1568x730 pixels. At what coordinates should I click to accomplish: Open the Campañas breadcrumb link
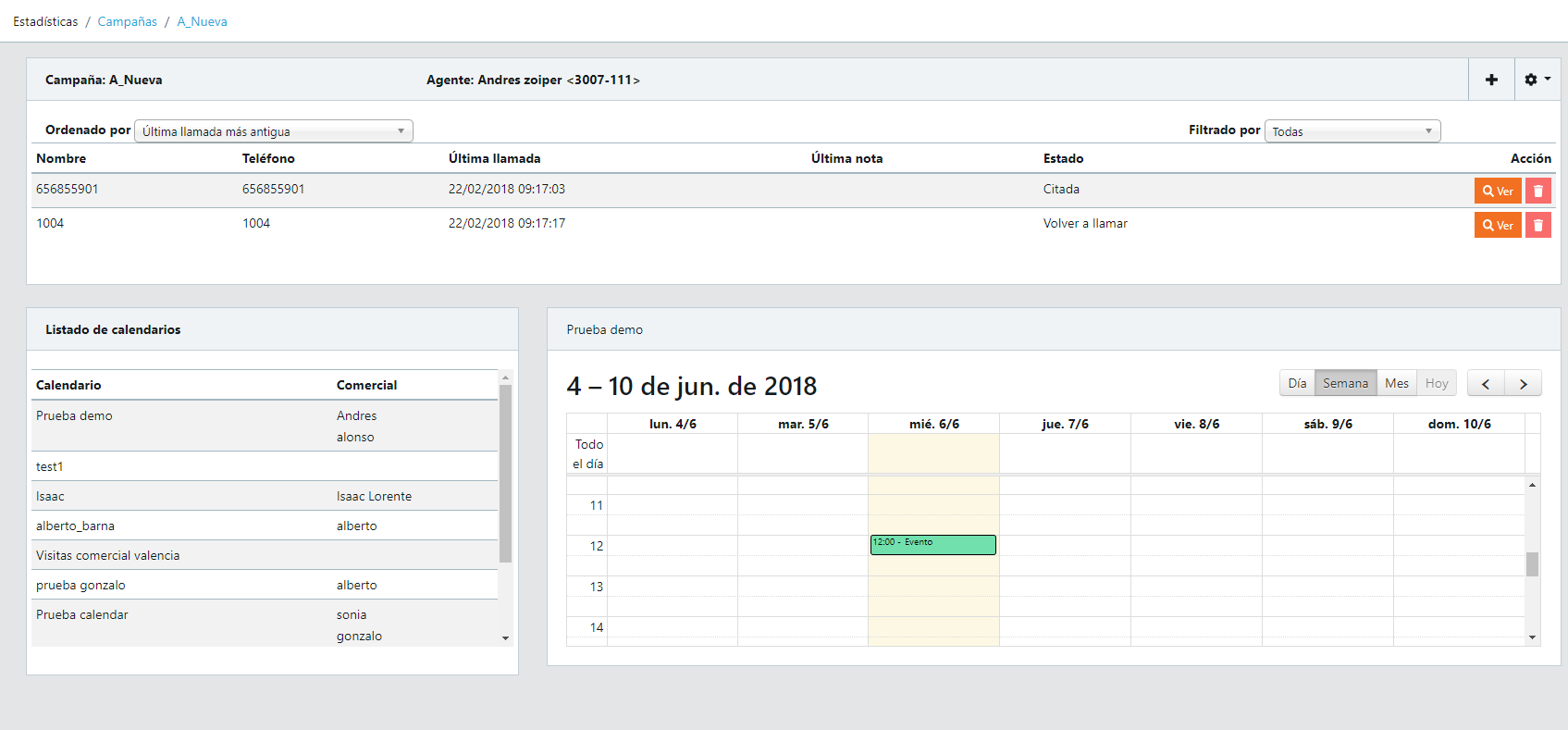[128, 21]
